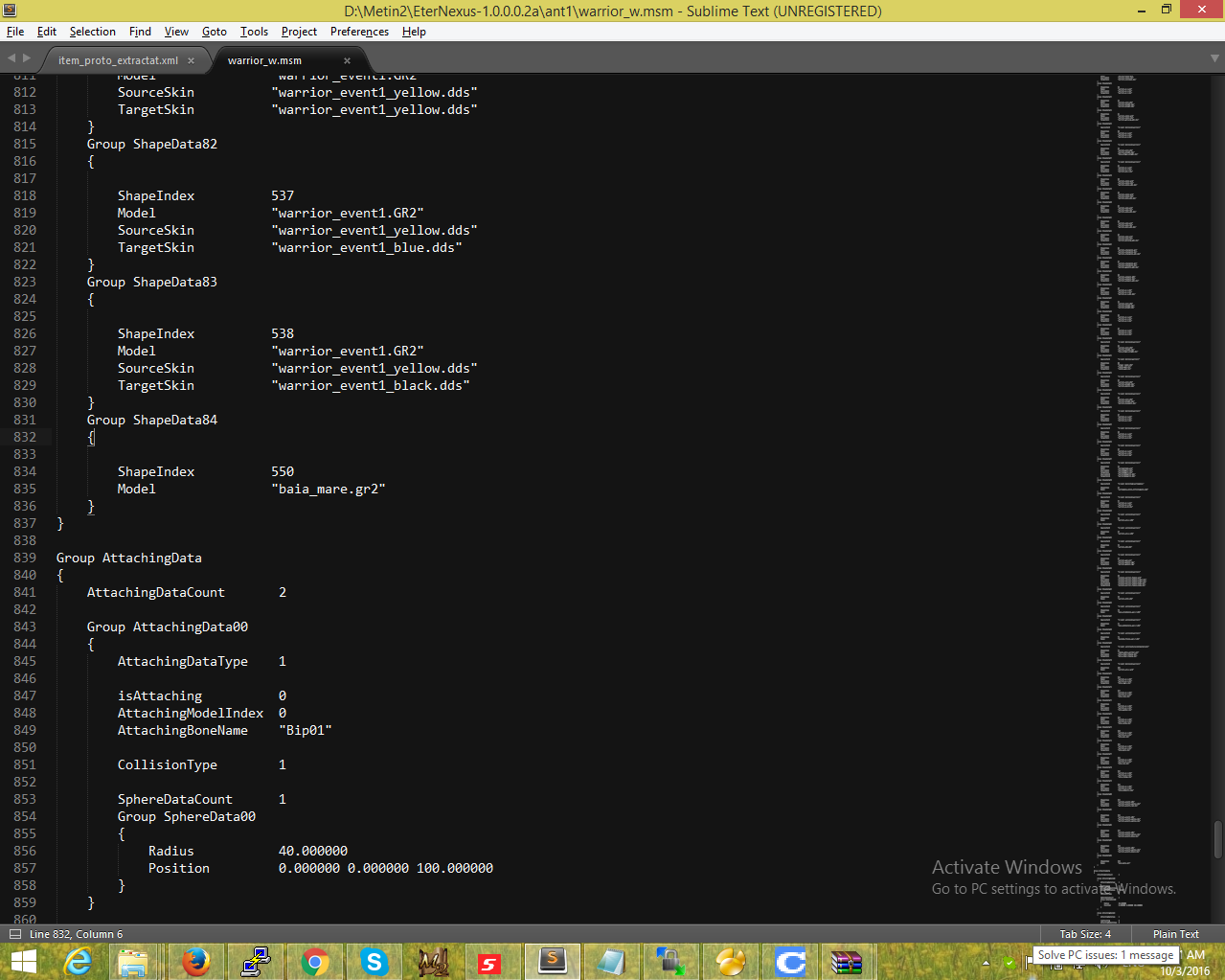Close the warrior_w.msm tab
1225x980 pixels.
[x=347, y=60]
